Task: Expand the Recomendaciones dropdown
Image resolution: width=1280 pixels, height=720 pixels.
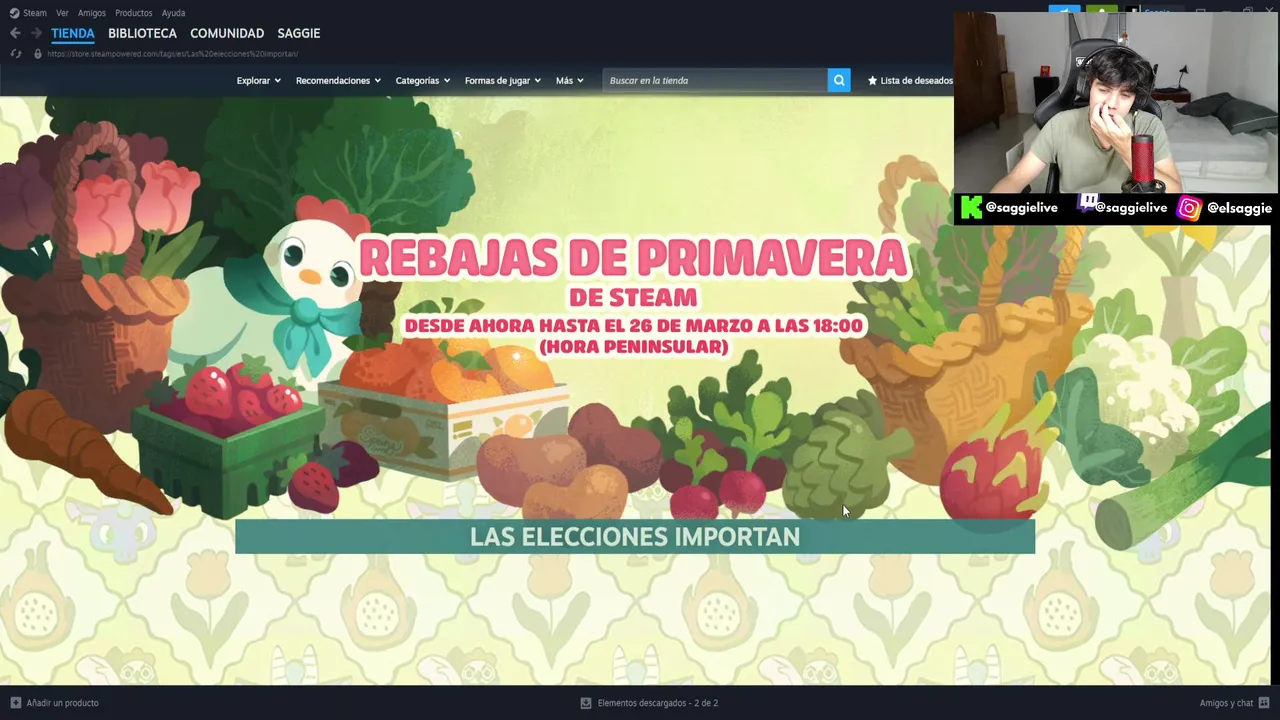Action: coord(338,80)
